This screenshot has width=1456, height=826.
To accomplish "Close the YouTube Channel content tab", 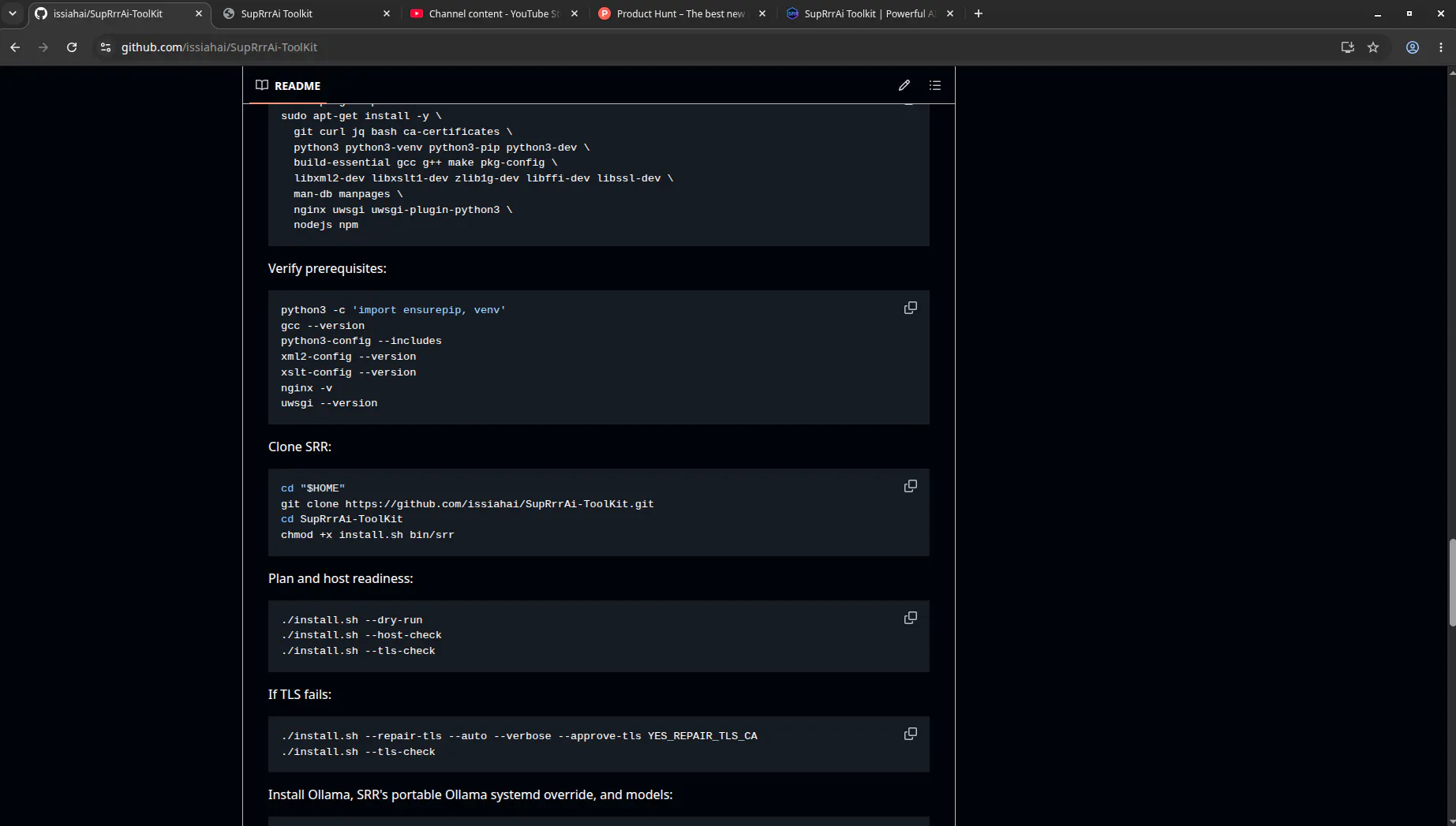I will 575,13.
